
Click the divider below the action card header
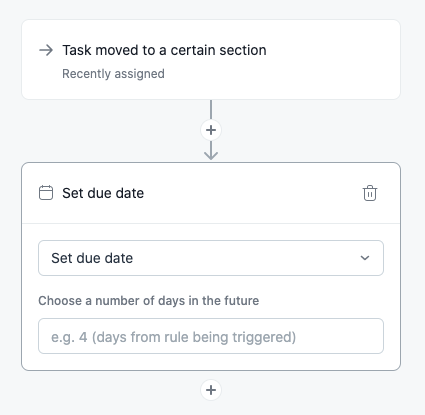tap(211, 223)
